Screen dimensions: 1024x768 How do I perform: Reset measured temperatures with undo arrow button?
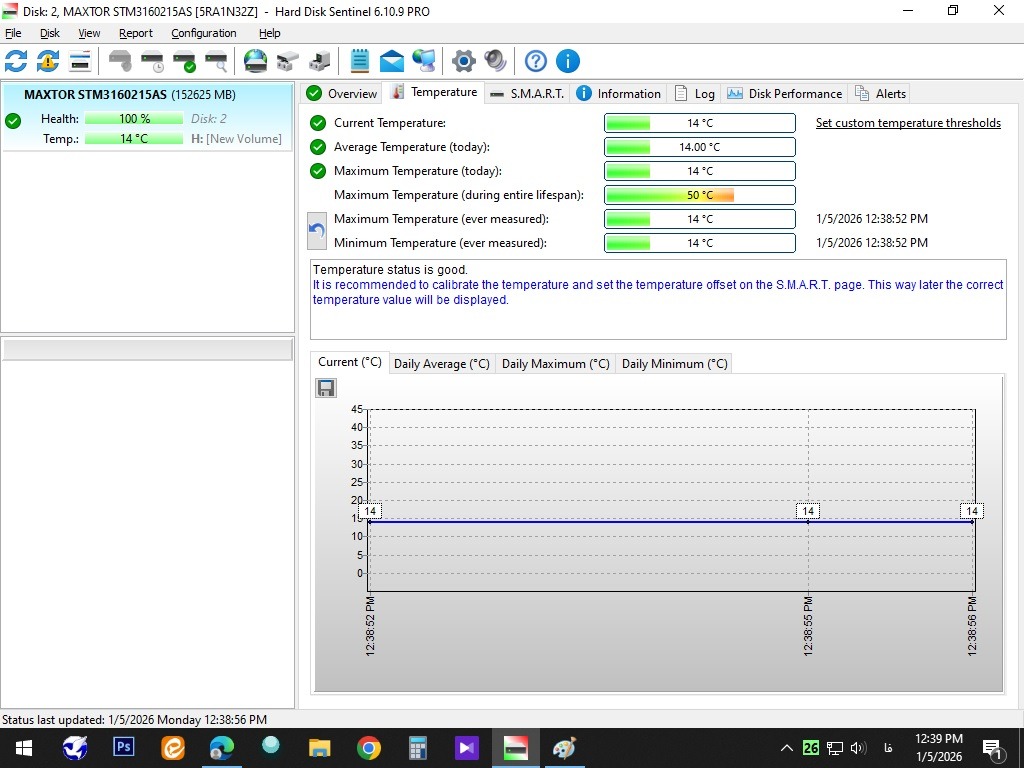pos(317,231)
